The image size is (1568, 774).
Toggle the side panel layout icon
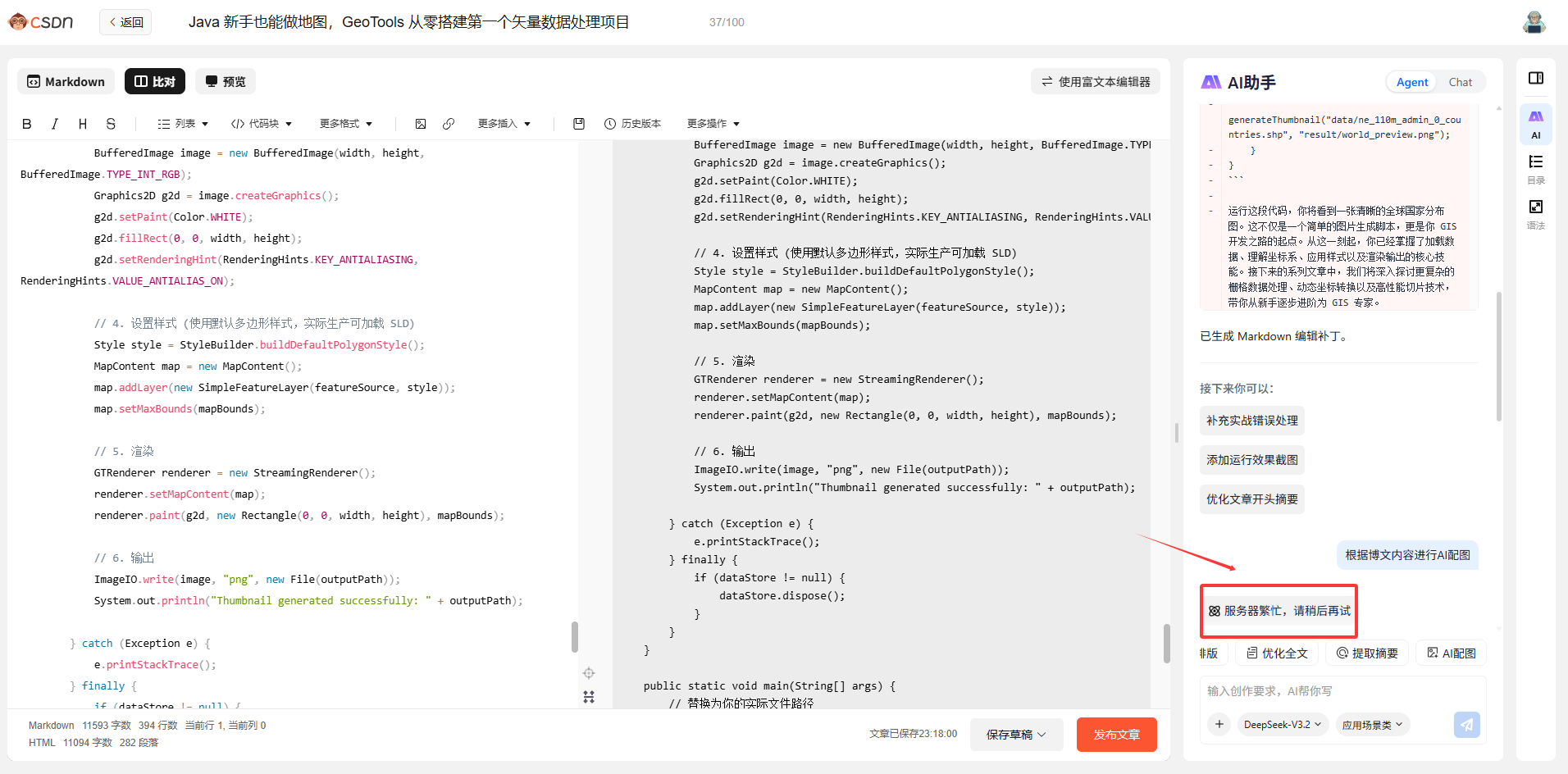coord(1536,78)
